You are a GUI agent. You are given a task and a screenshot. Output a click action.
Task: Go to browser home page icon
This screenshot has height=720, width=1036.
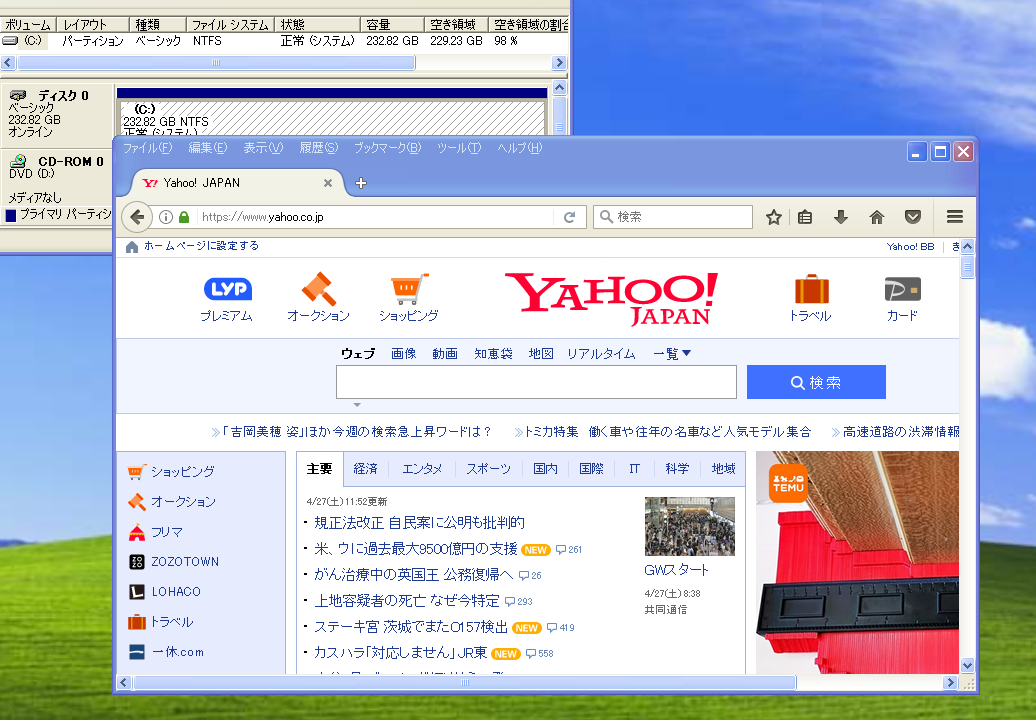click(877, 217)
